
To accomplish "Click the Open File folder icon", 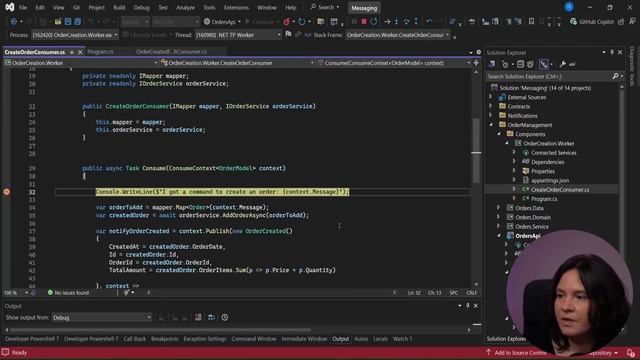I will (x=58, y=22).
